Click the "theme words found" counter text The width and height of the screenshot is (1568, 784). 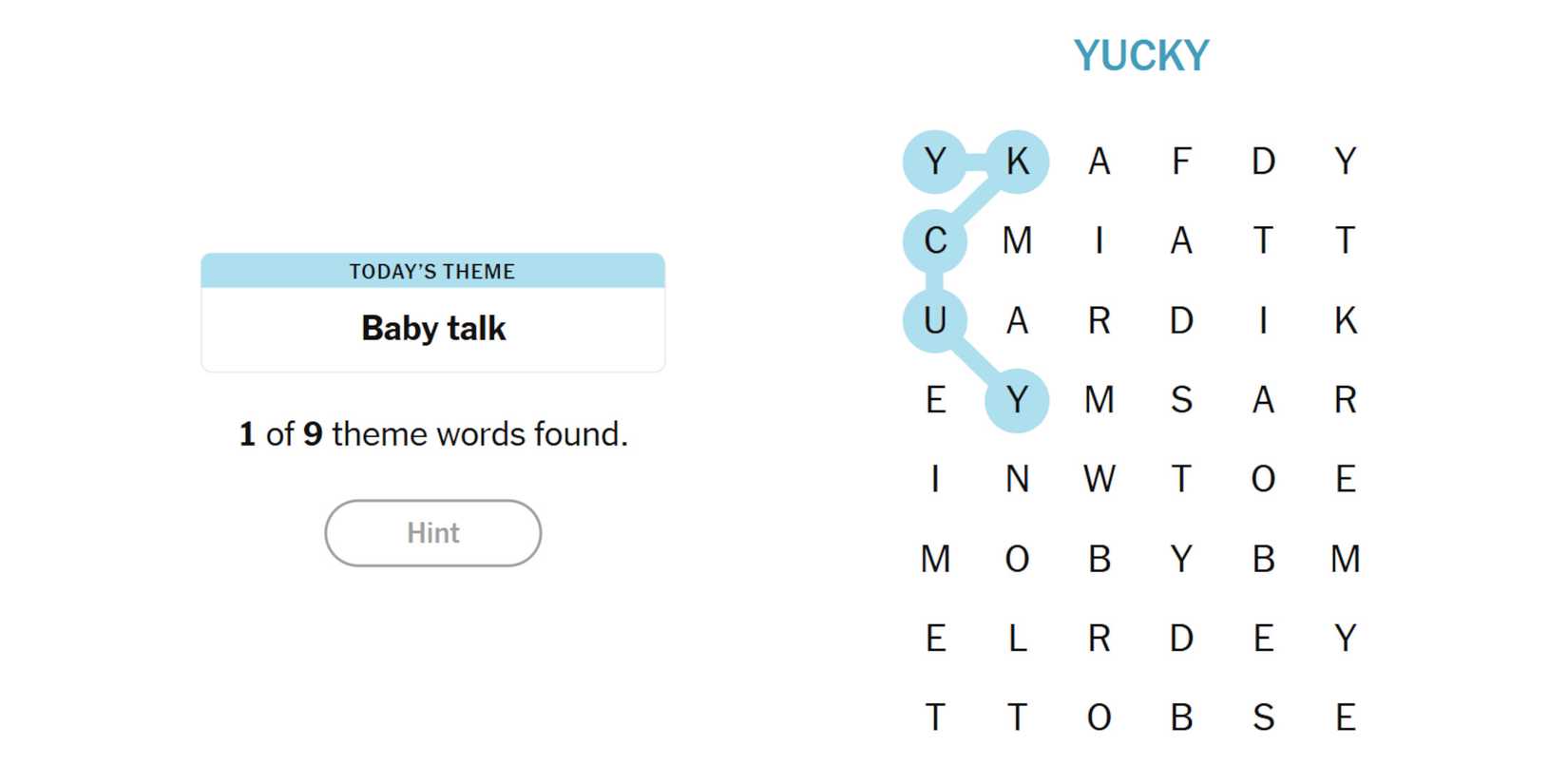point(432,434)
